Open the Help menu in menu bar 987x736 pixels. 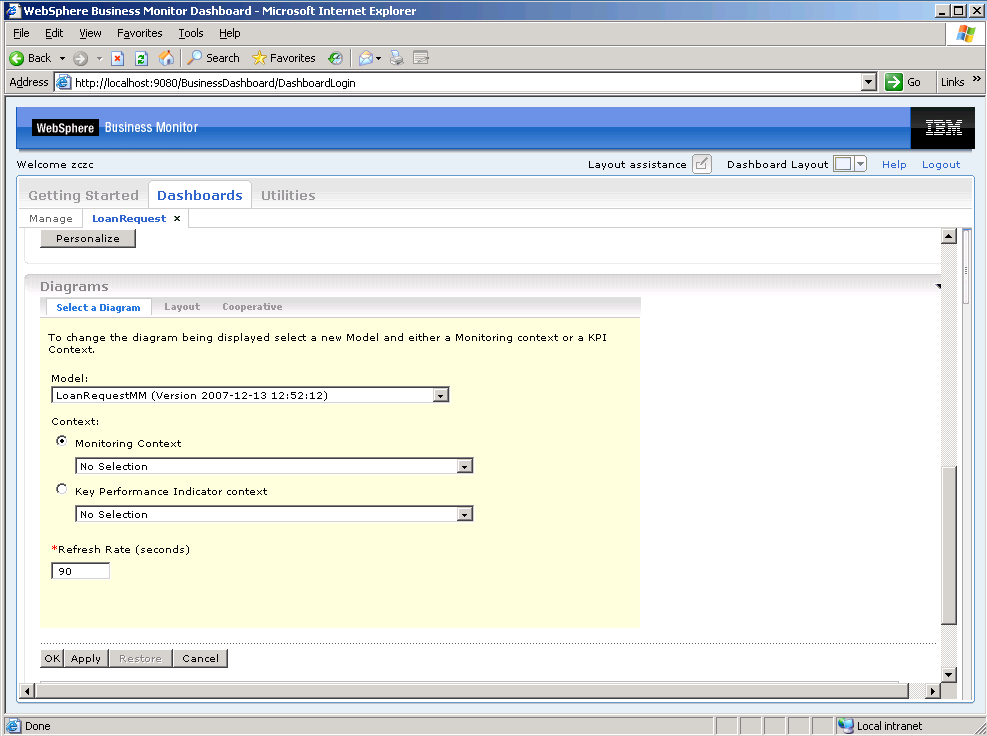click(230, 33)
